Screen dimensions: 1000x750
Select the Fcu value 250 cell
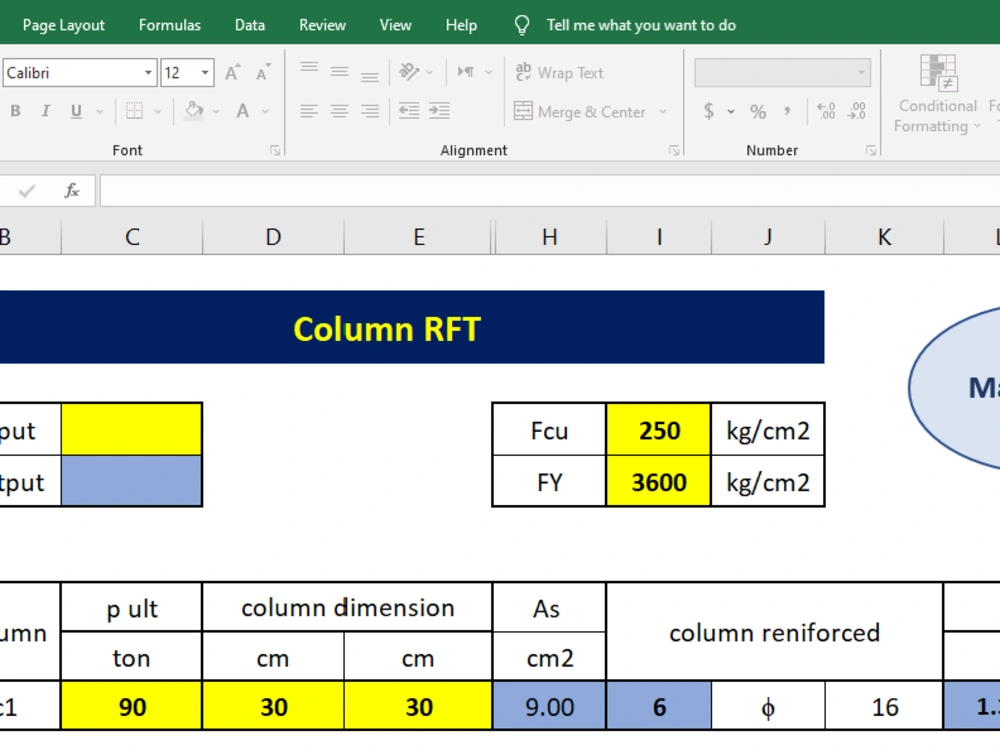659,430
